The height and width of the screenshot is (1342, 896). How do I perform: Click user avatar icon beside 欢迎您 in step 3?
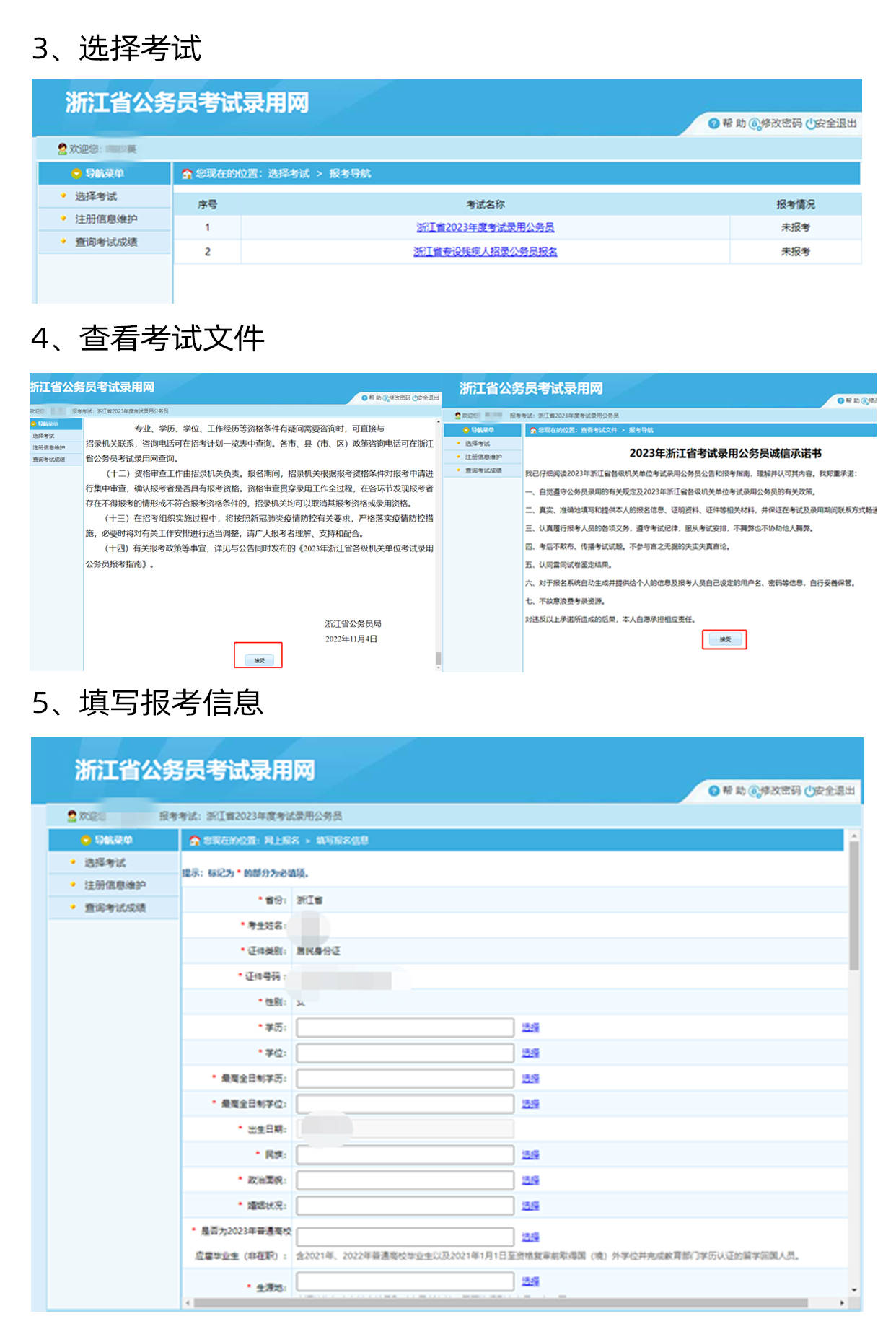click(63, 149)
